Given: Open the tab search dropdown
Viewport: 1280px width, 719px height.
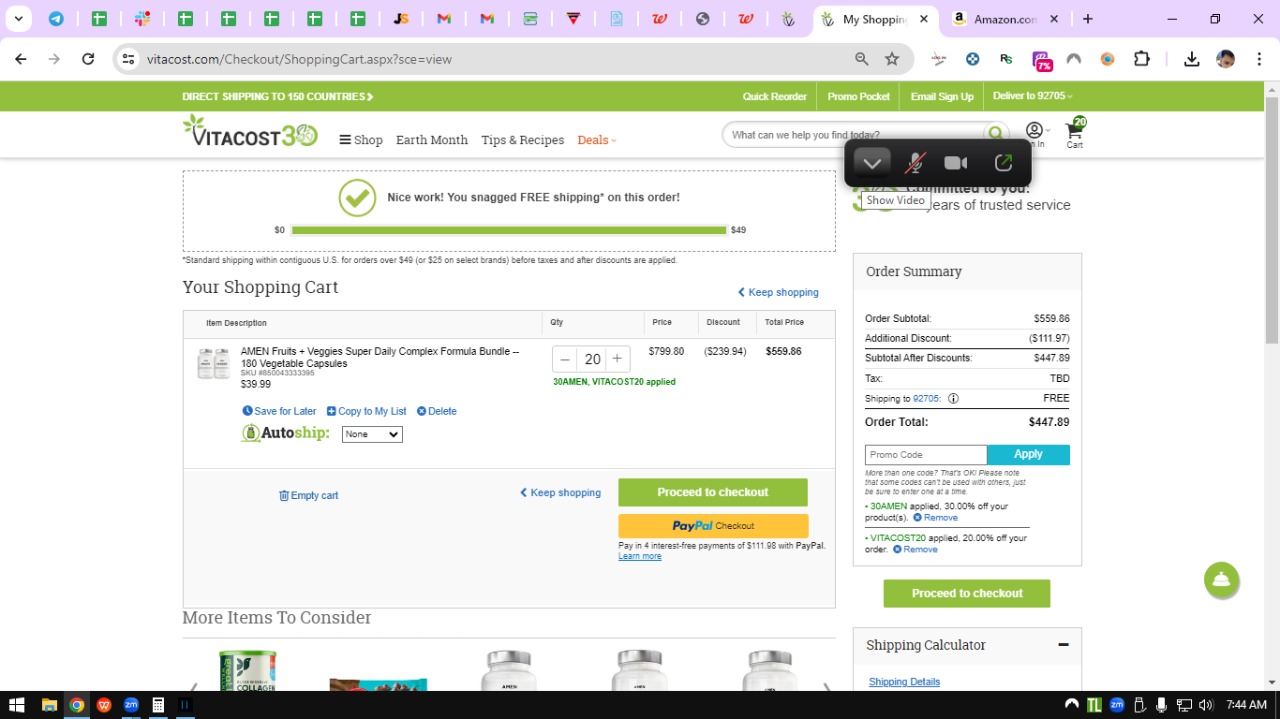Looking at the screenshot, I should [18, 19].
